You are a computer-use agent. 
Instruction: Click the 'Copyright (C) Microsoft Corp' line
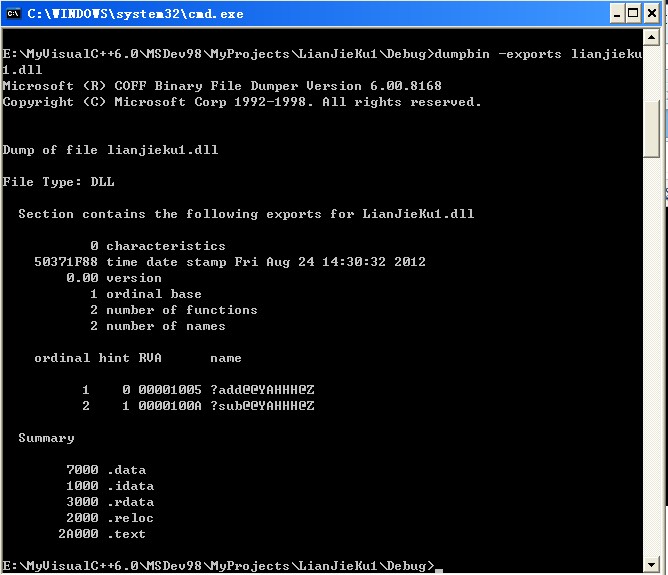242,102
